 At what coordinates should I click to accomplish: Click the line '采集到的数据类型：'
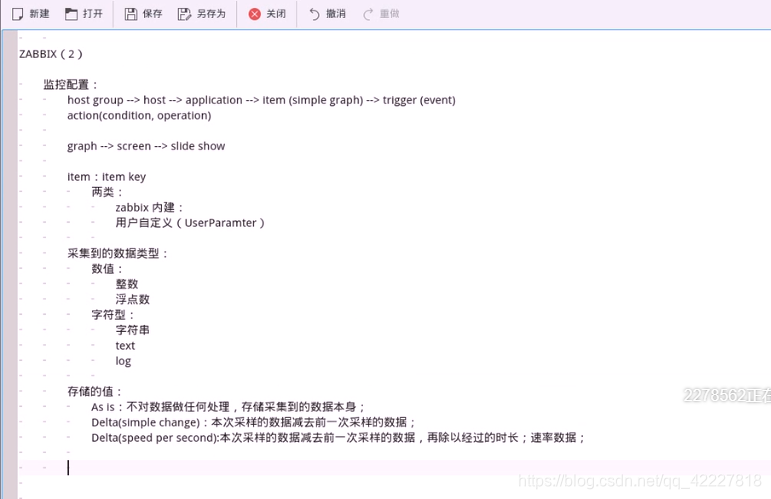(x=118, y=254)
